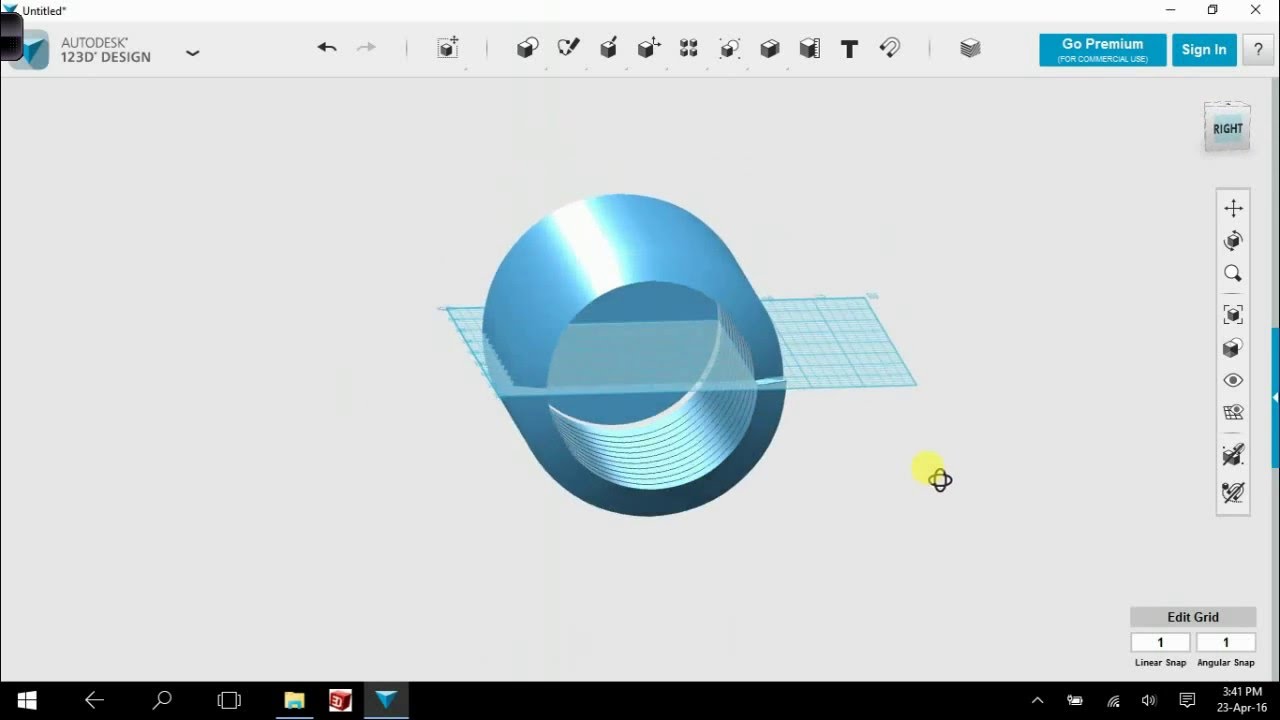Select the Orbit navigation tool
Image resolution: width=1280 pixels, height=720 pixels.
click(1233, 241)
